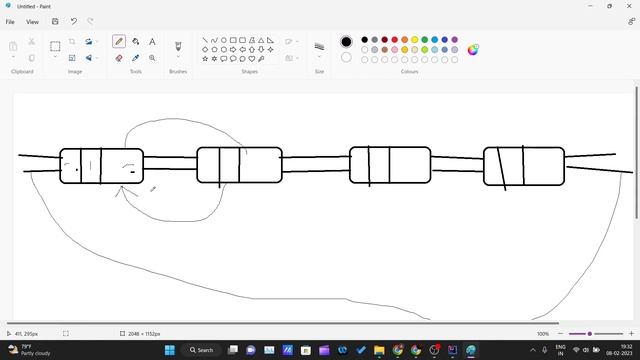Image resolution: width=640 pixels, height=360 pixels.
Task: Pick the Eraser tool
Action: pos(119,58)
